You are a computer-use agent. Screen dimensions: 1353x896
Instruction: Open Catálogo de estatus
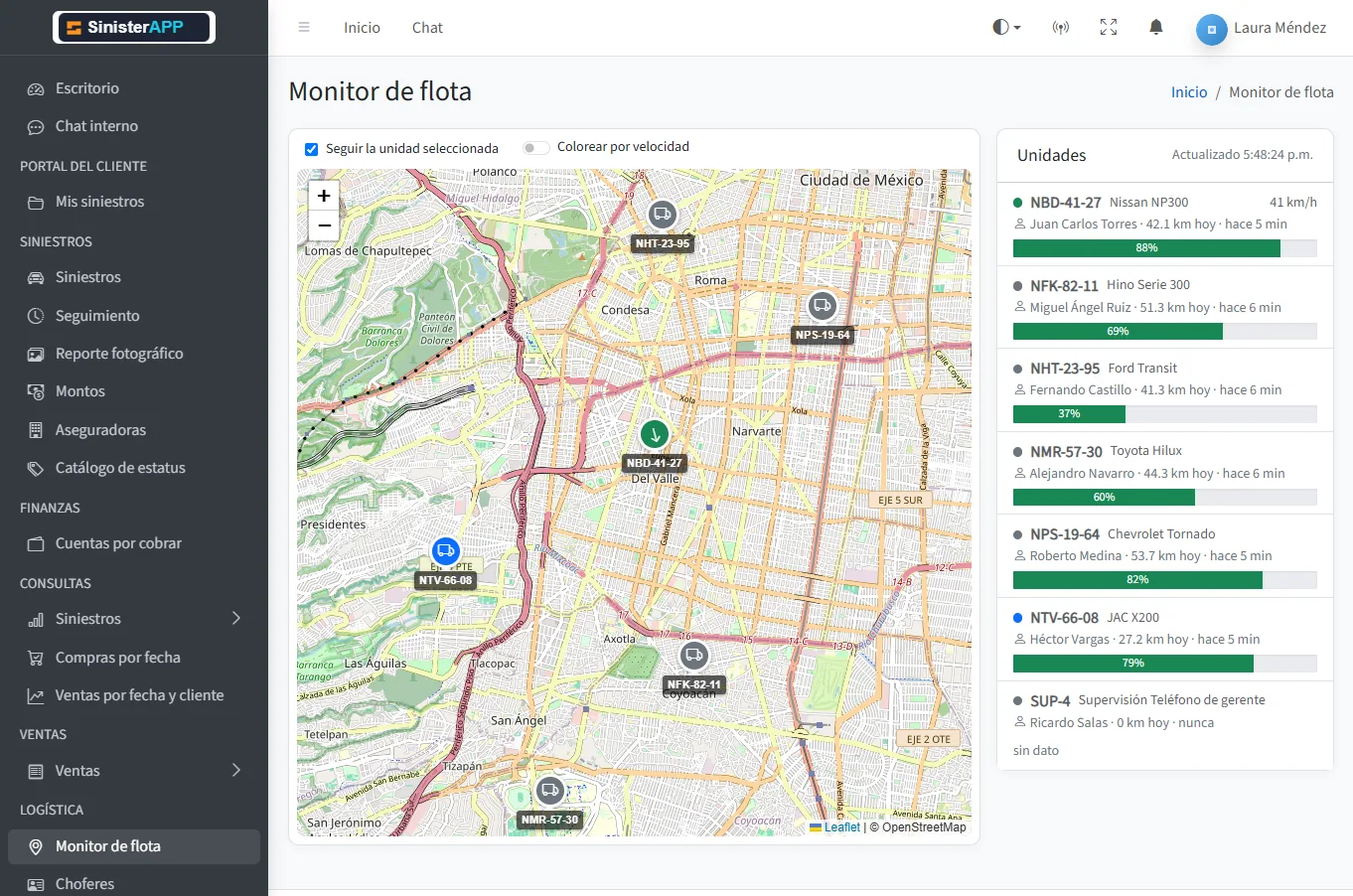tap(134, 468)
